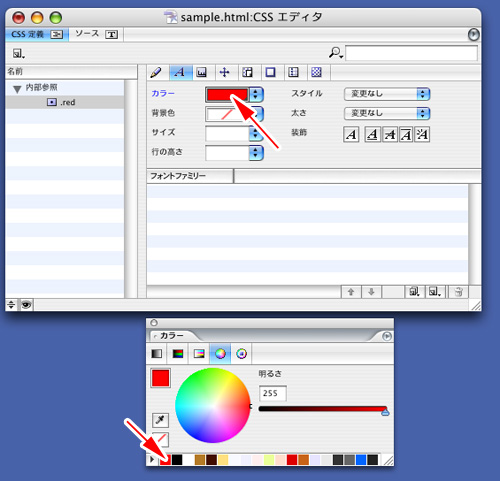This screenshot has width=500, height=481.
Task: Switch to the grayscale slider mode
Action: click(x=157, y=353)
